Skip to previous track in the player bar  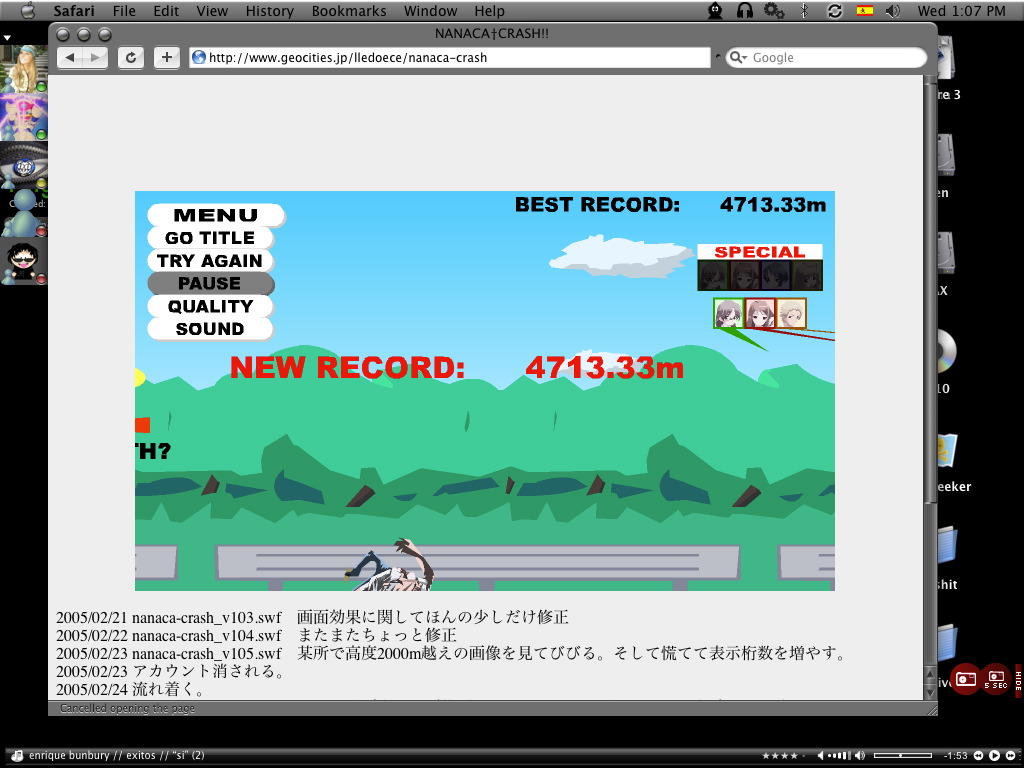[978, 756]
